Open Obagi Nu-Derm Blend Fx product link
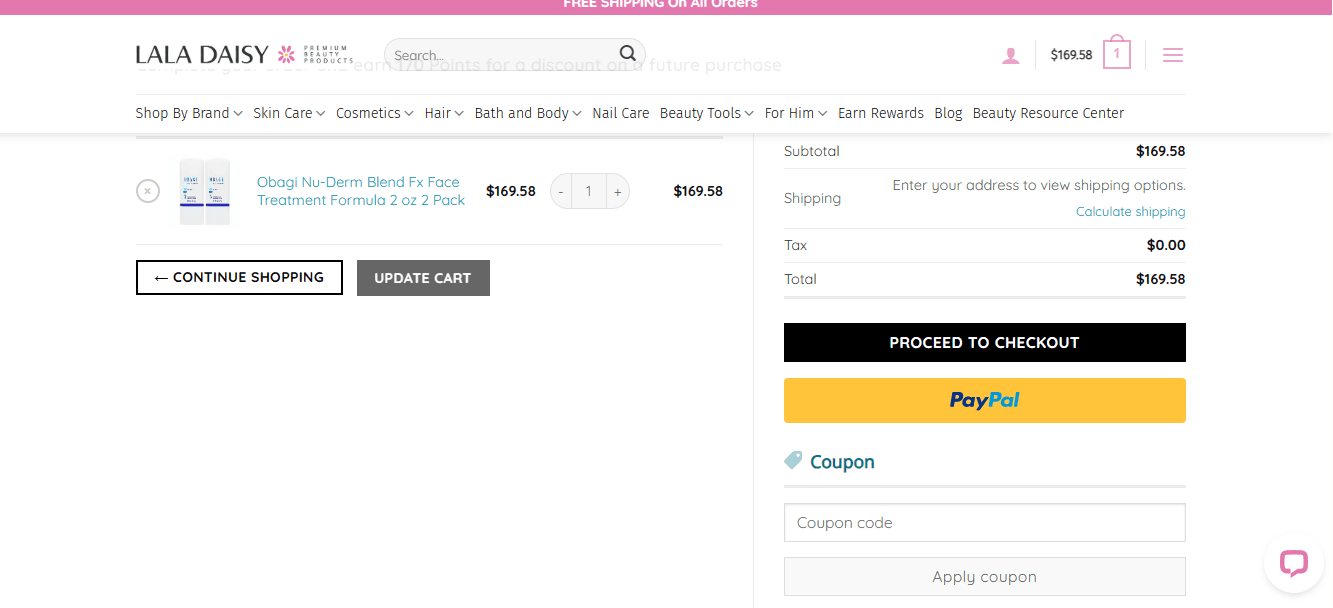 coord(361,191)
